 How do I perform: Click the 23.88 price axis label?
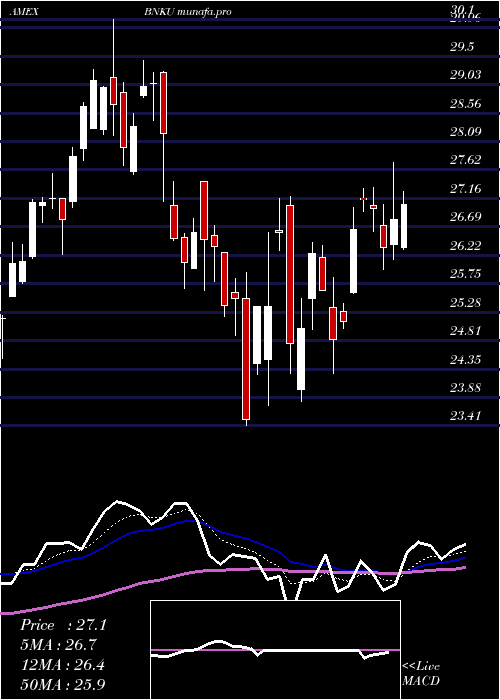465,388
